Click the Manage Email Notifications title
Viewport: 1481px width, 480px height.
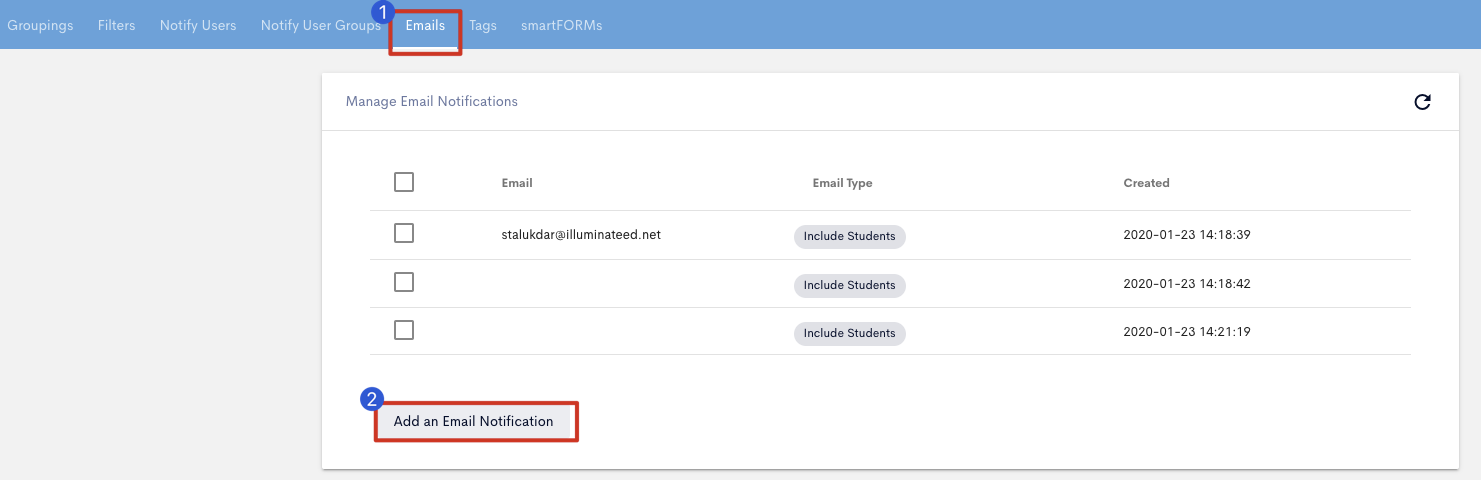pyautogui.click(x=432, y=101)
